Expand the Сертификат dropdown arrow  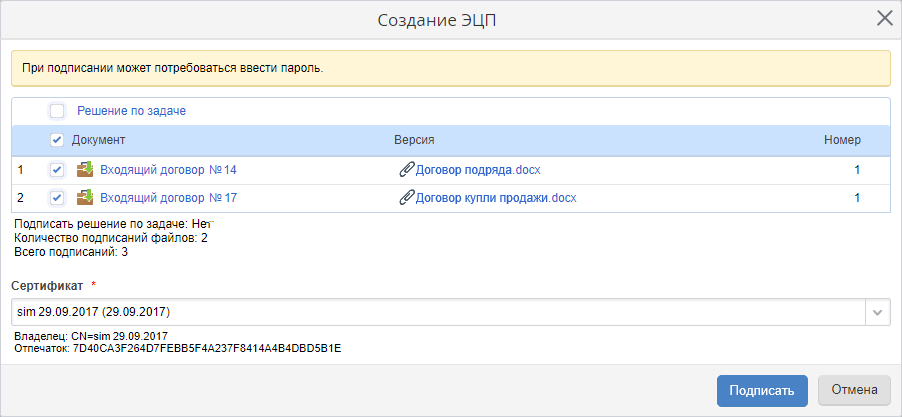tap(877, 312)
